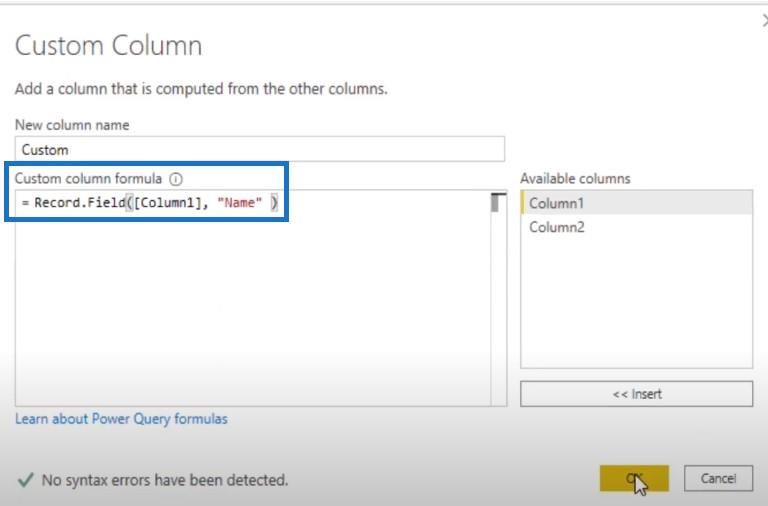Click the "No syntax errors have been detected." message
Screen dimensions: 768x506
[x=165, y=480]
